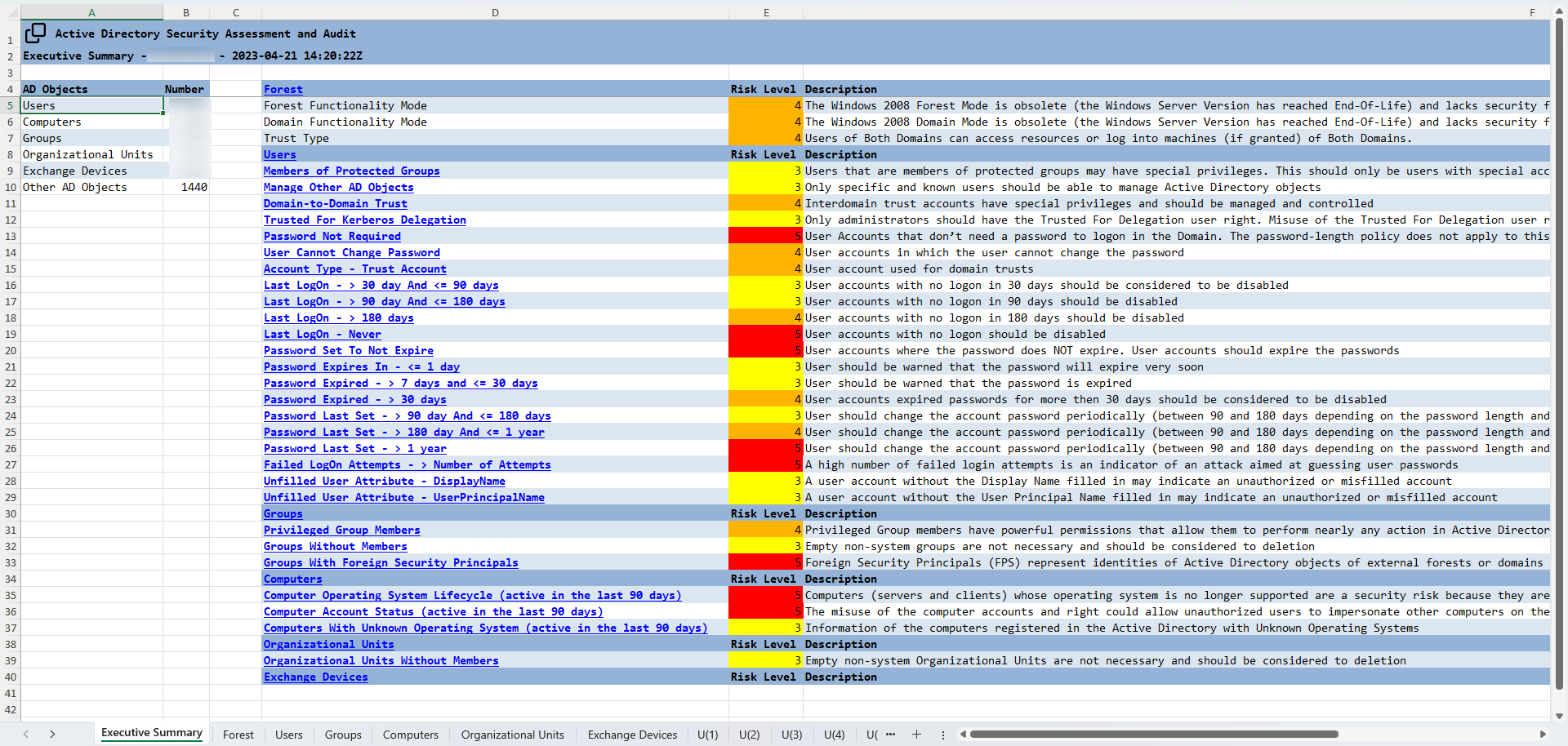This screenshot has height=746, width=1568.
Task: Select the orange risk cell for Trust Type
Action: click(x=766, y=138)
